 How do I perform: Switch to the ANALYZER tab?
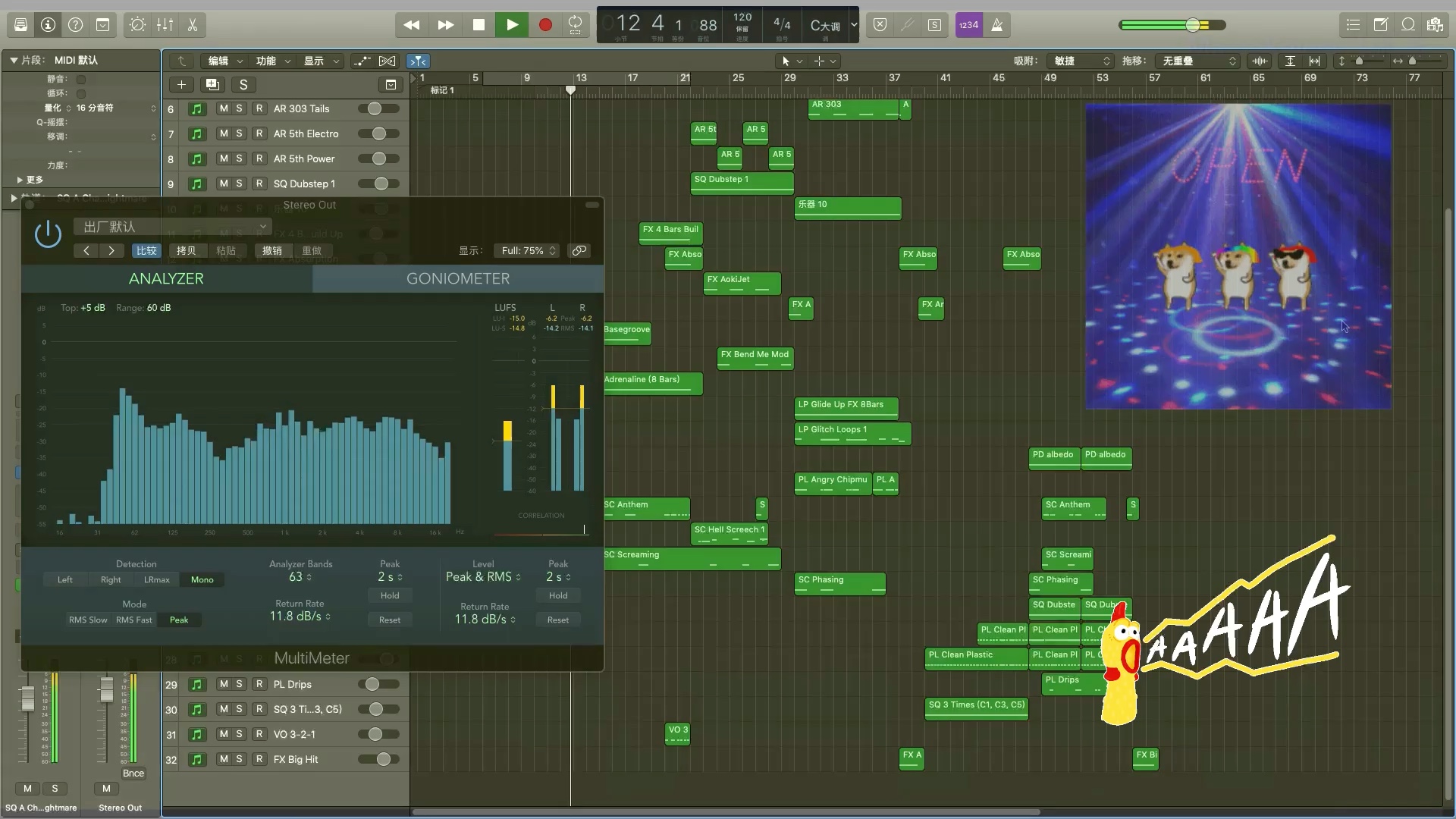166,278
